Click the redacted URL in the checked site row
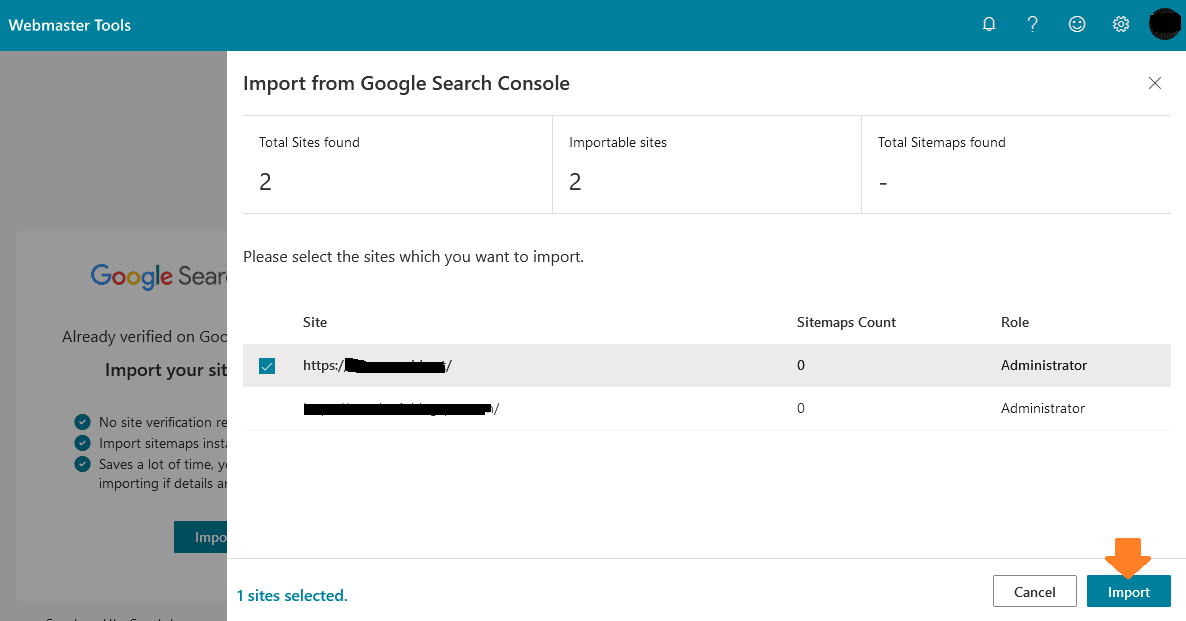Screen dimensions: 1186x621 377,365
